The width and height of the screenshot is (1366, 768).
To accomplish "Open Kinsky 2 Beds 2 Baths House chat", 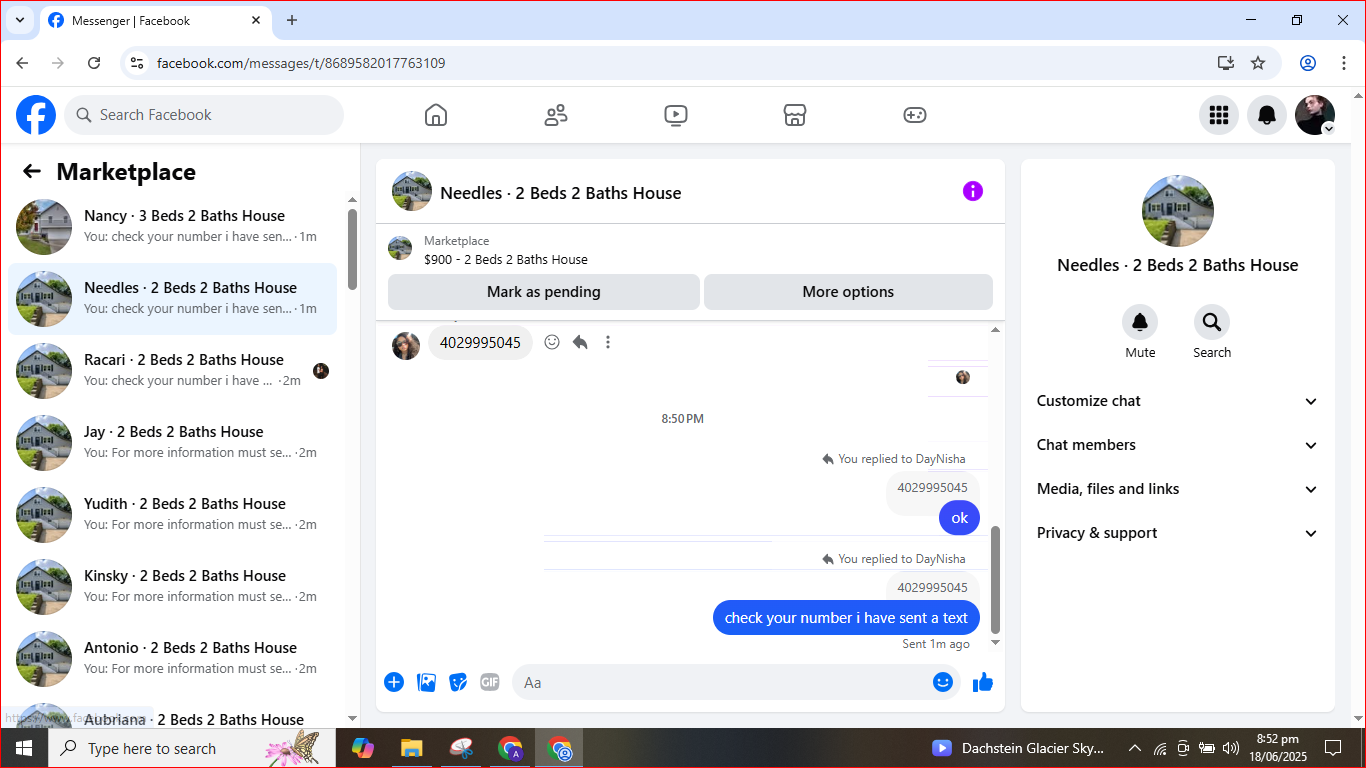I will coord(172,587).
